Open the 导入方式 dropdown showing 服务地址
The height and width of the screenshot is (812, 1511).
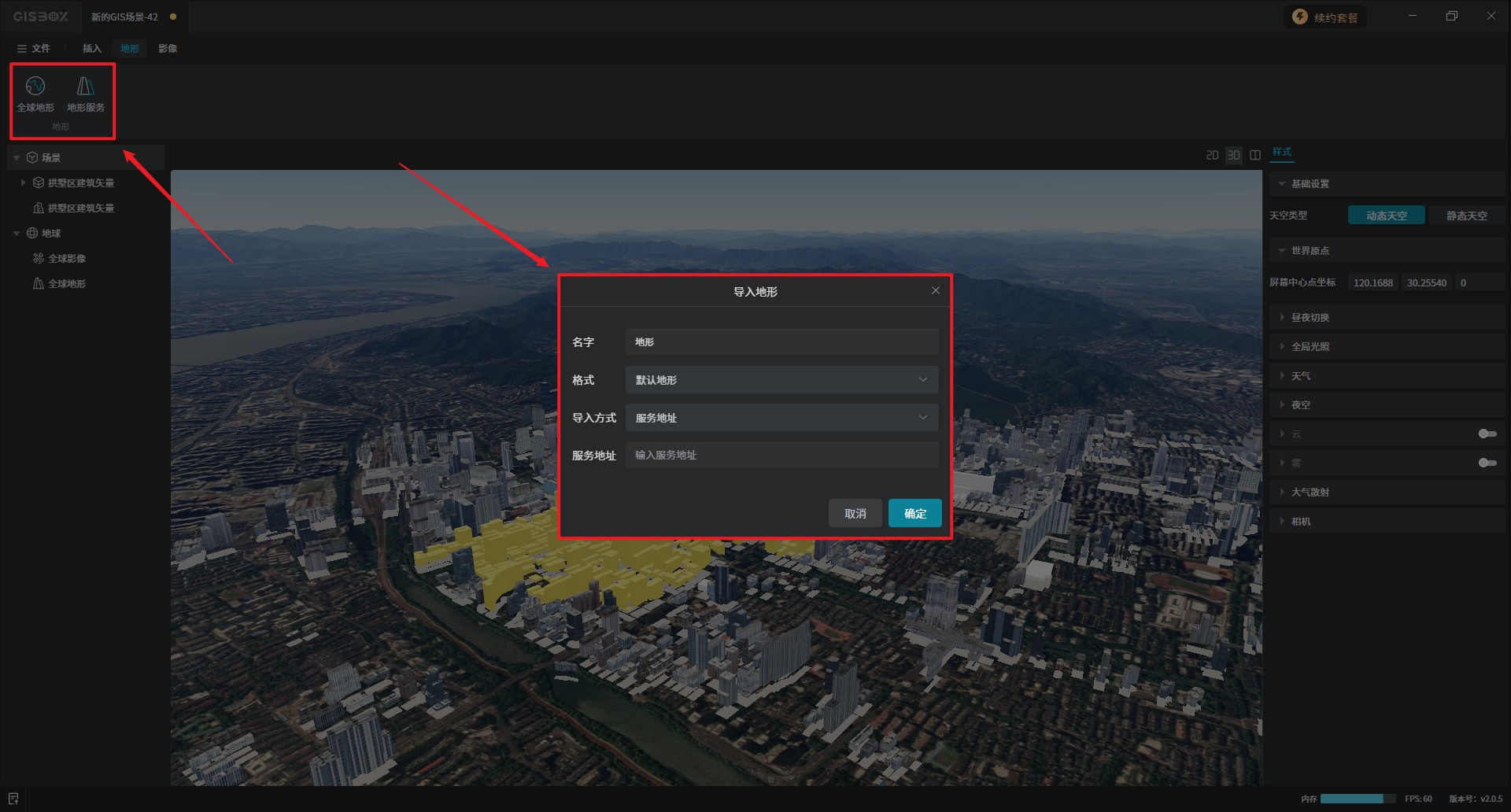pyautogui.click(x=781, y=418)
